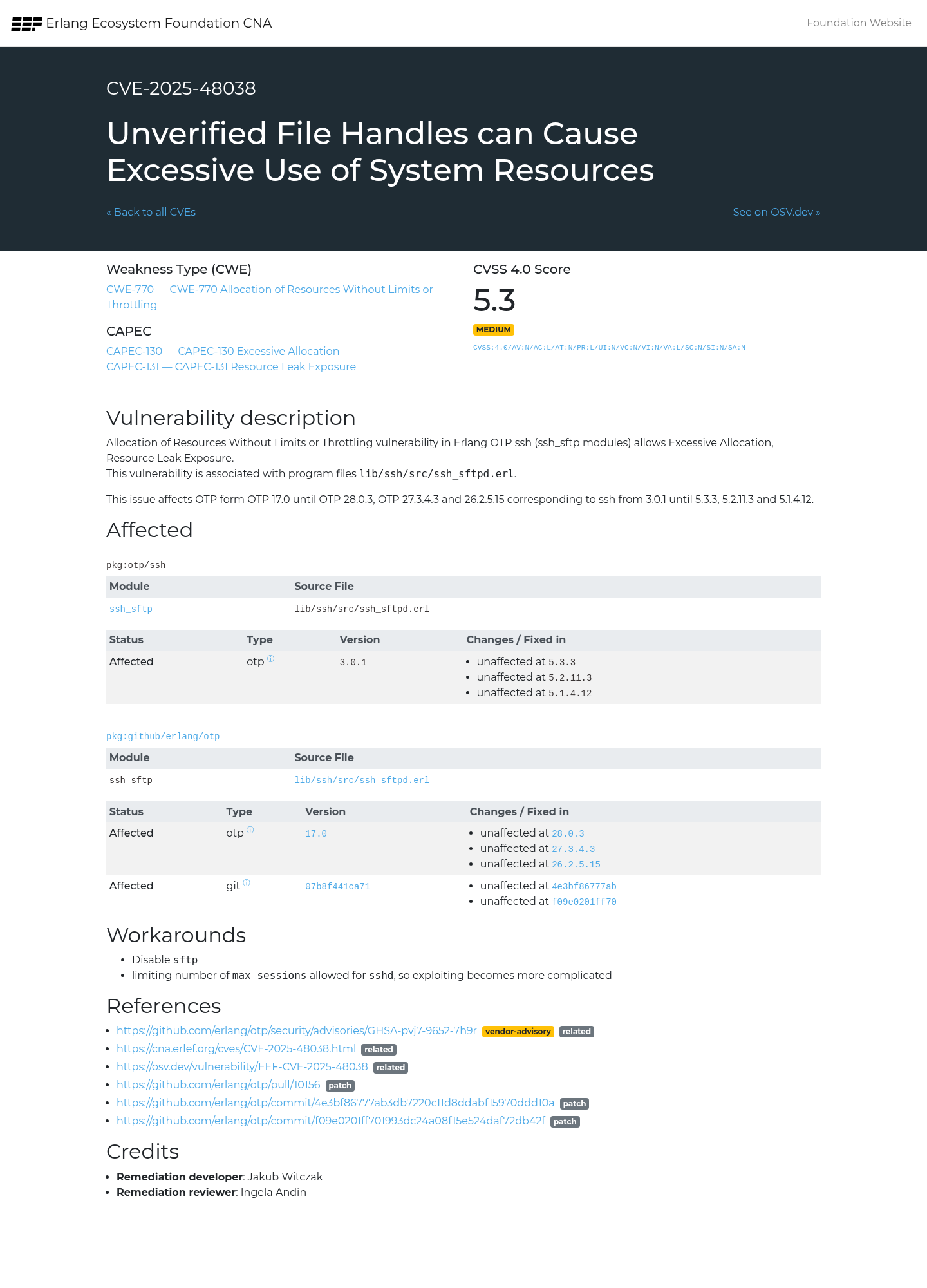Click the EEF logo icon in header
Screen dimensions: 927x1288
[x=26, y=24]
